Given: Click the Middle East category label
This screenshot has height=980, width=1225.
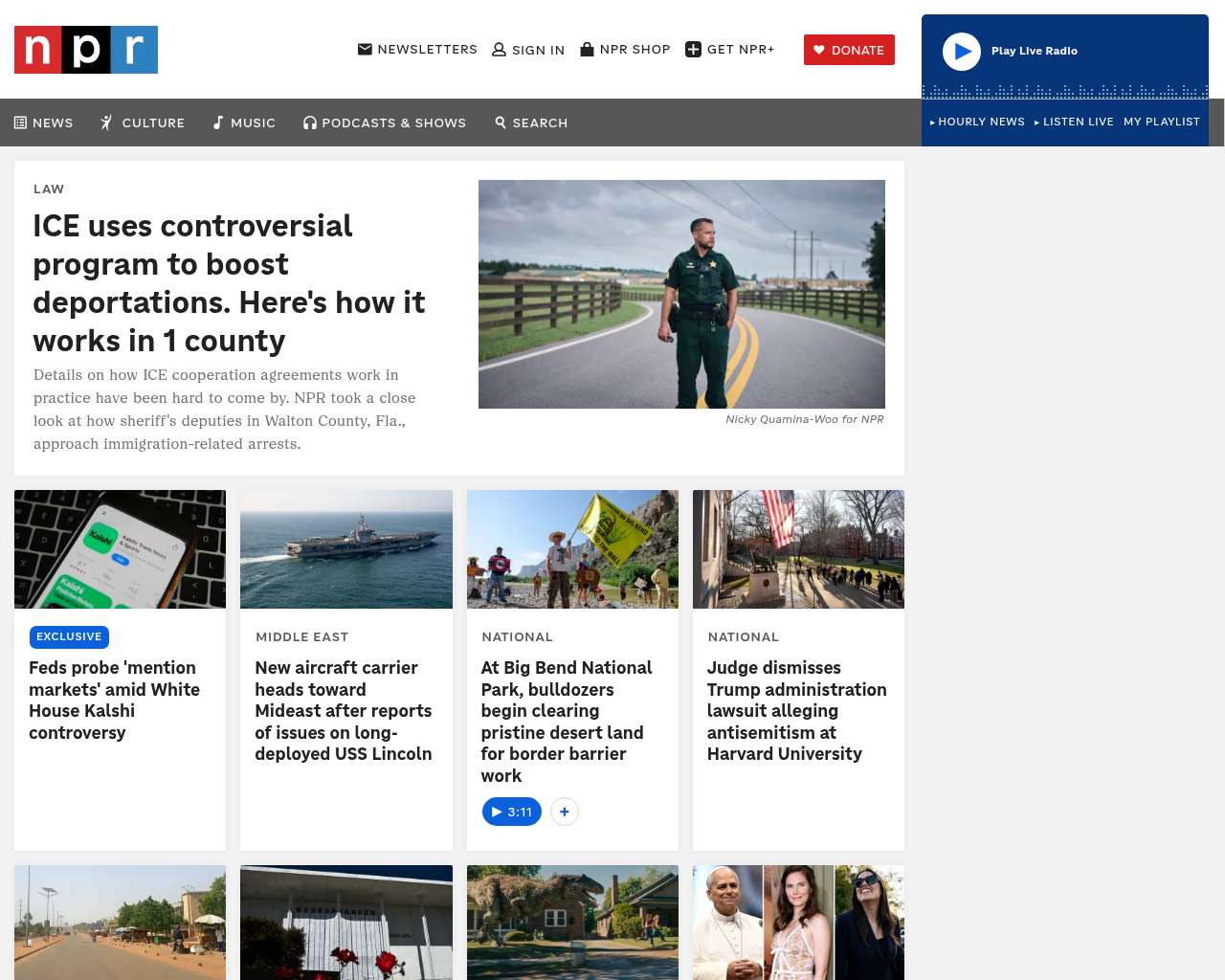Looking at the screenshot, I should tap(302, 636).
